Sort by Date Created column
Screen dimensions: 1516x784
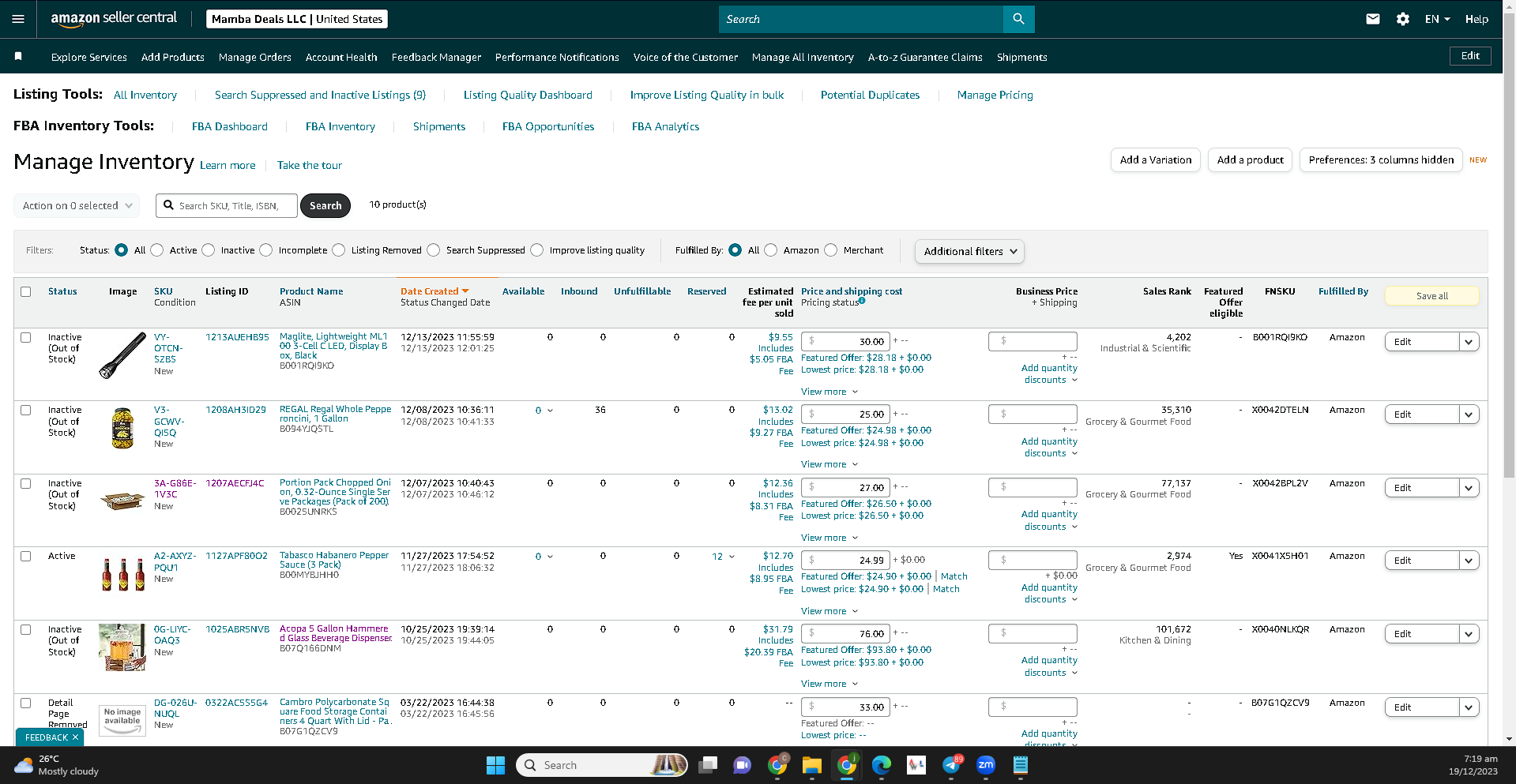click(x=434, y=291)
